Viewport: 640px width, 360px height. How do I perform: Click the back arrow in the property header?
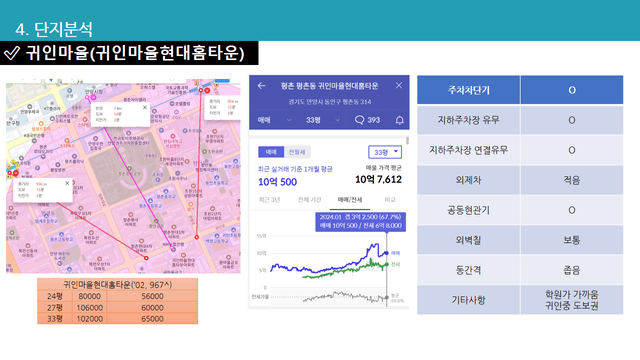pos(262,86)
